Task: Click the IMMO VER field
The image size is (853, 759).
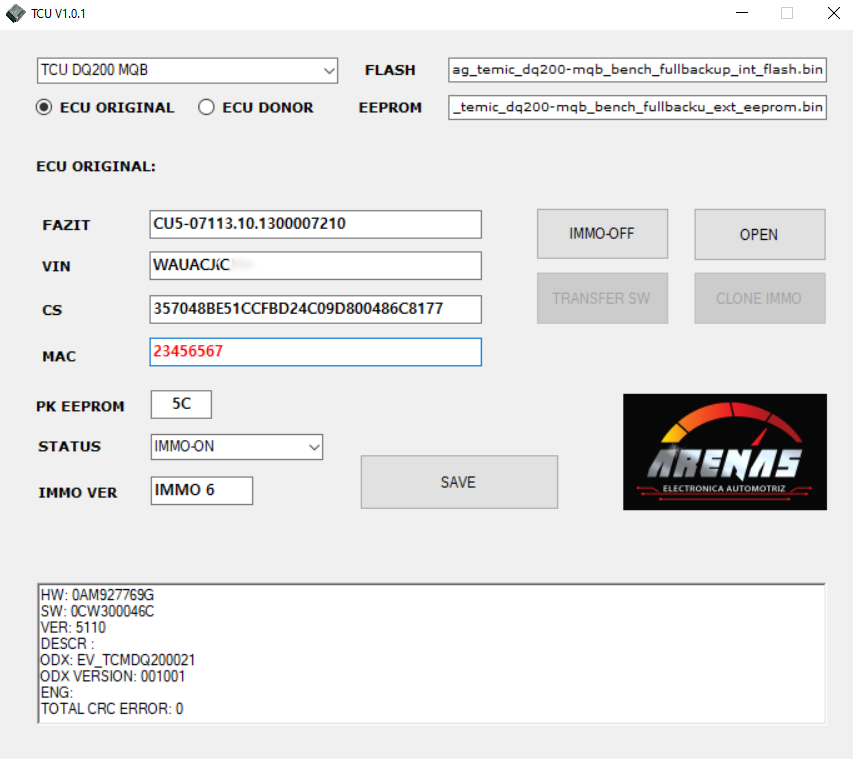Action: click(x=202, y=491)
